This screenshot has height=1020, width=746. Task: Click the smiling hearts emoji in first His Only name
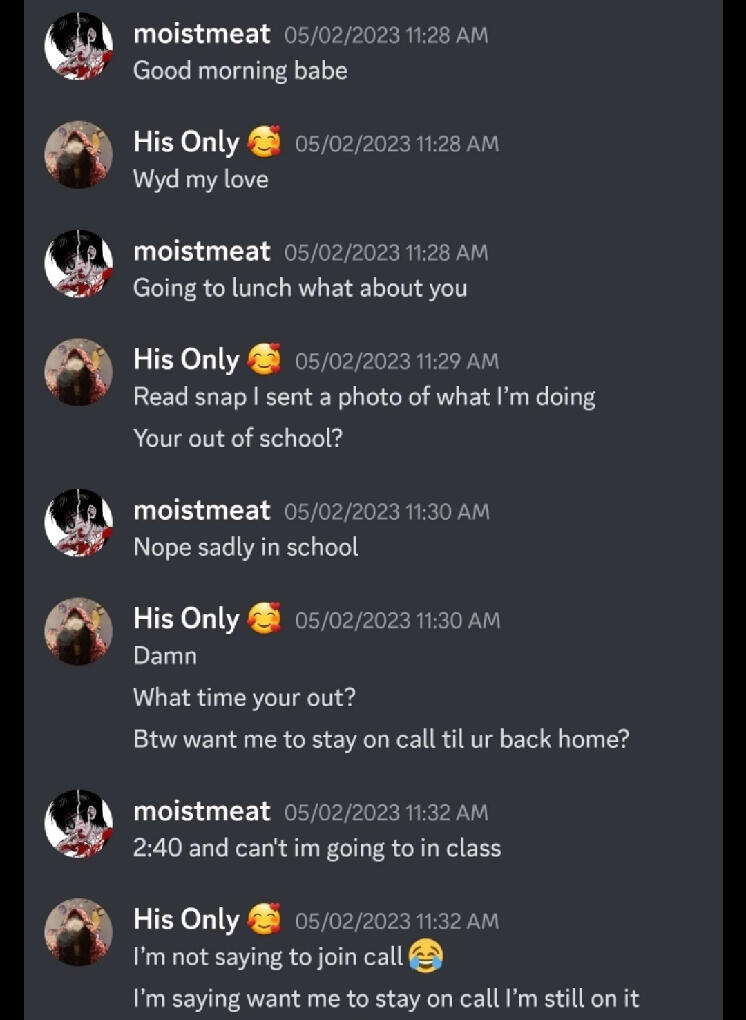click(x=264, y=143)
